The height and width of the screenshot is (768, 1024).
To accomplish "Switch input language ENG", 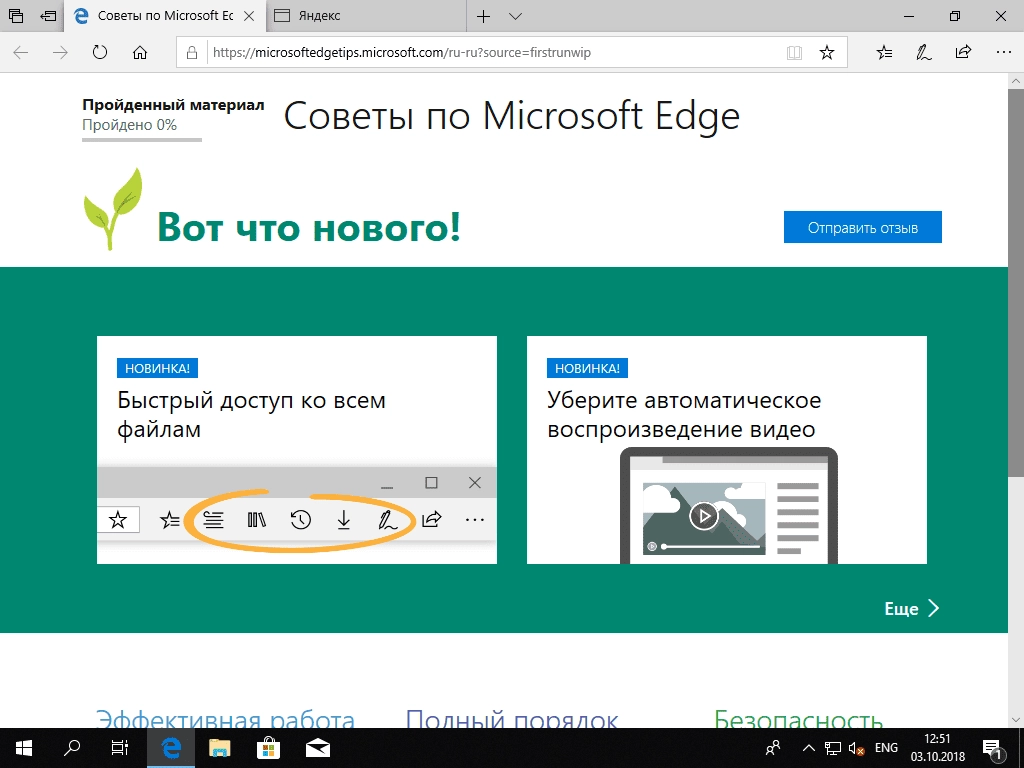I will (x=886, y=748).
